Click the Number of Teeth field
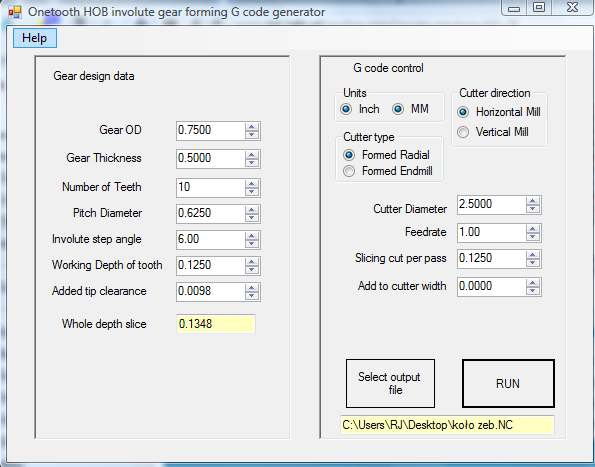Image resolution: width=595 pixels, height=467 pixels. [x=210, y=187]
